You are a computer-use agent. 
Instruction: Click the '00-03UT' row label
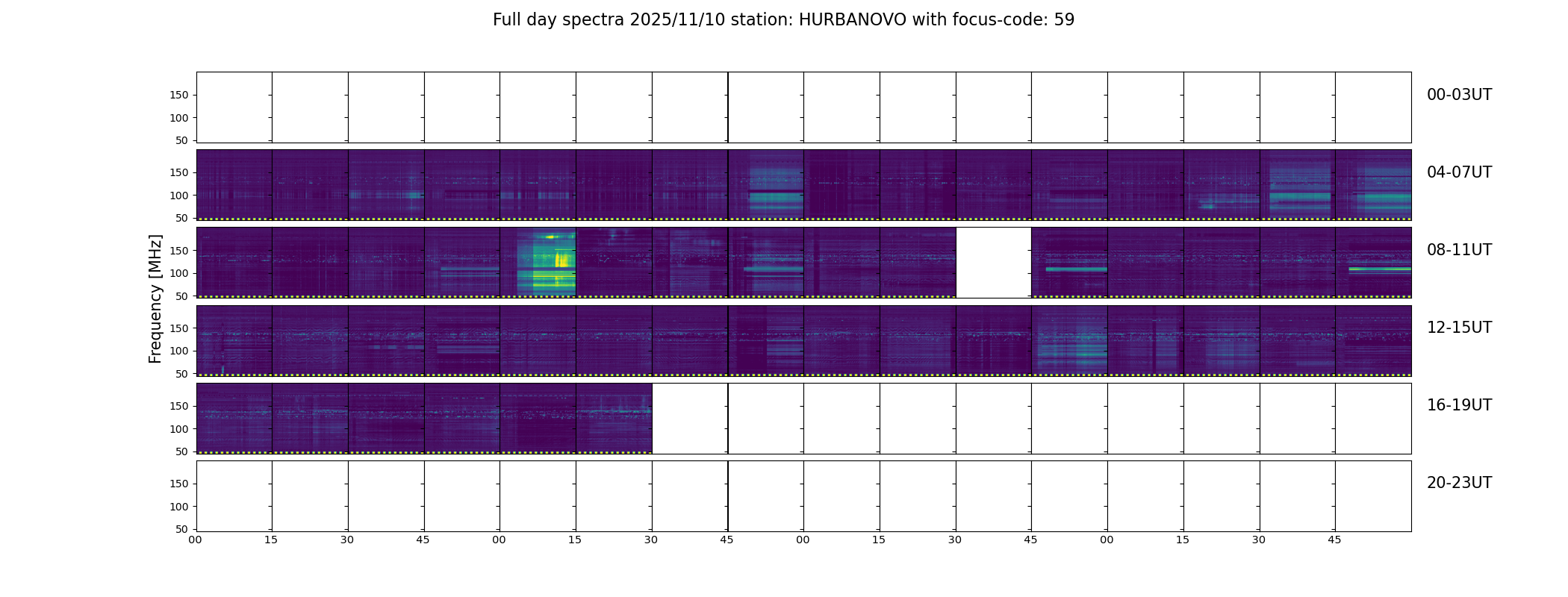[1459, 95]
